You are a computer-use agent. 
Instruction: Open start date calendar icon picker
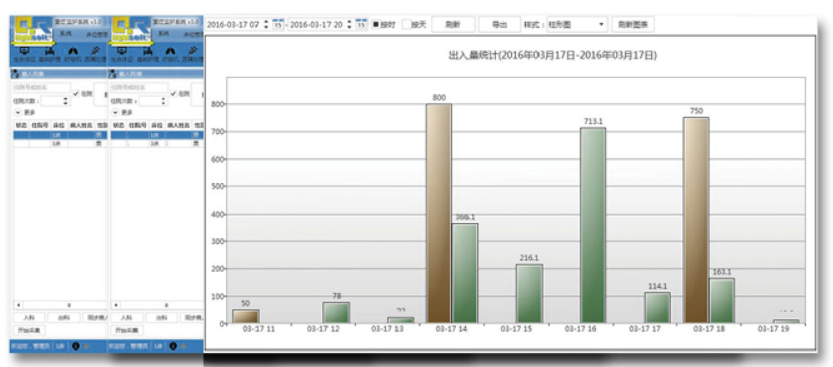point(278,24)
